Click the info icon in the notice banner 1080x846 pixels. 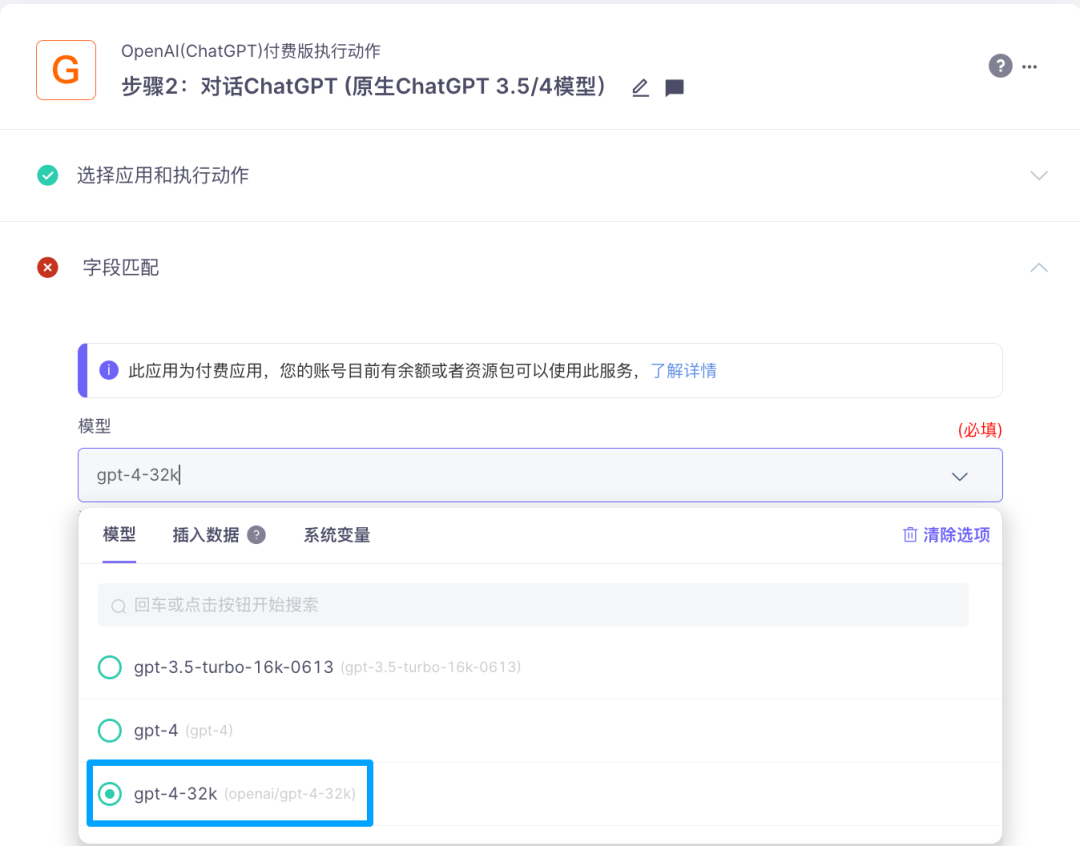click(109, 371)
